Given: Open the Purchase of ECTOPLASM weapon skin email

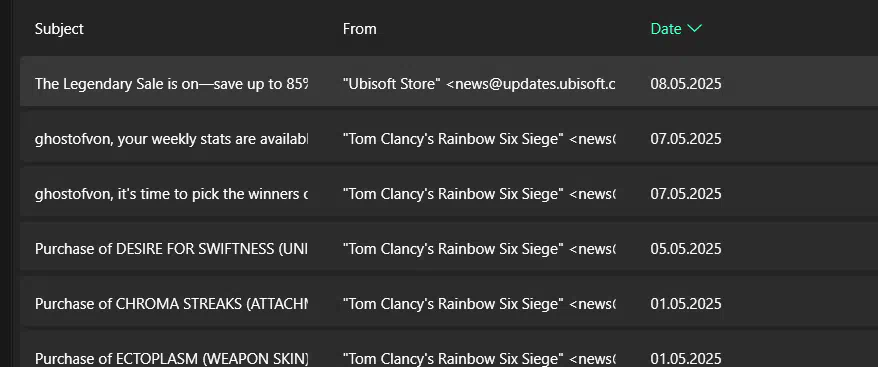Looking at the screenshot, I should [x=449, y=350].
